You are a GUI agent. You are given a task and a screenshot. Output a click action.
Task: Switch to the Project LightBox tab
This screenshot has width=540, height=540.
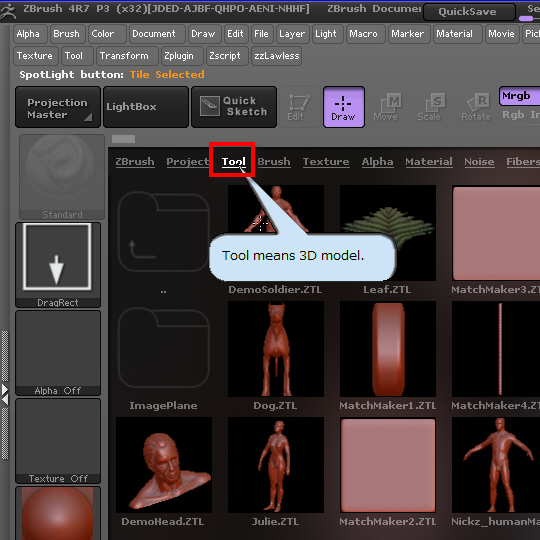tap(188, 162)
